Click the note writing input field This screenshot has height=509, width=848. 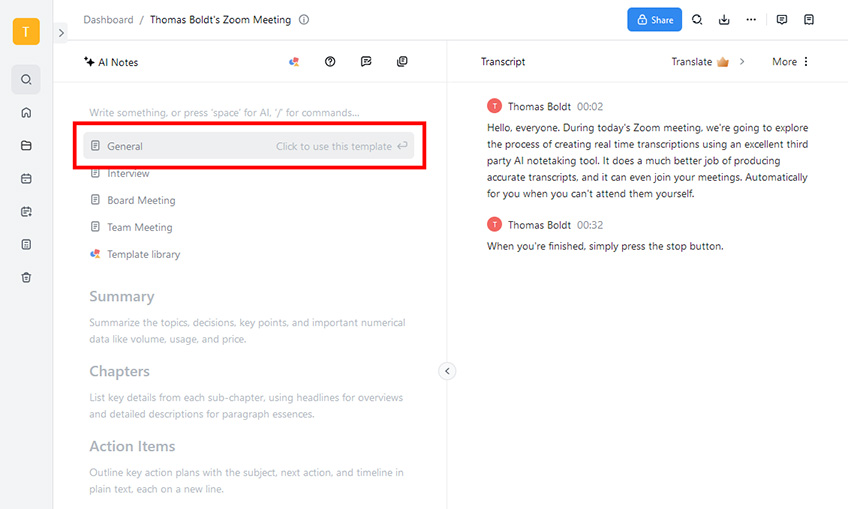224,113
